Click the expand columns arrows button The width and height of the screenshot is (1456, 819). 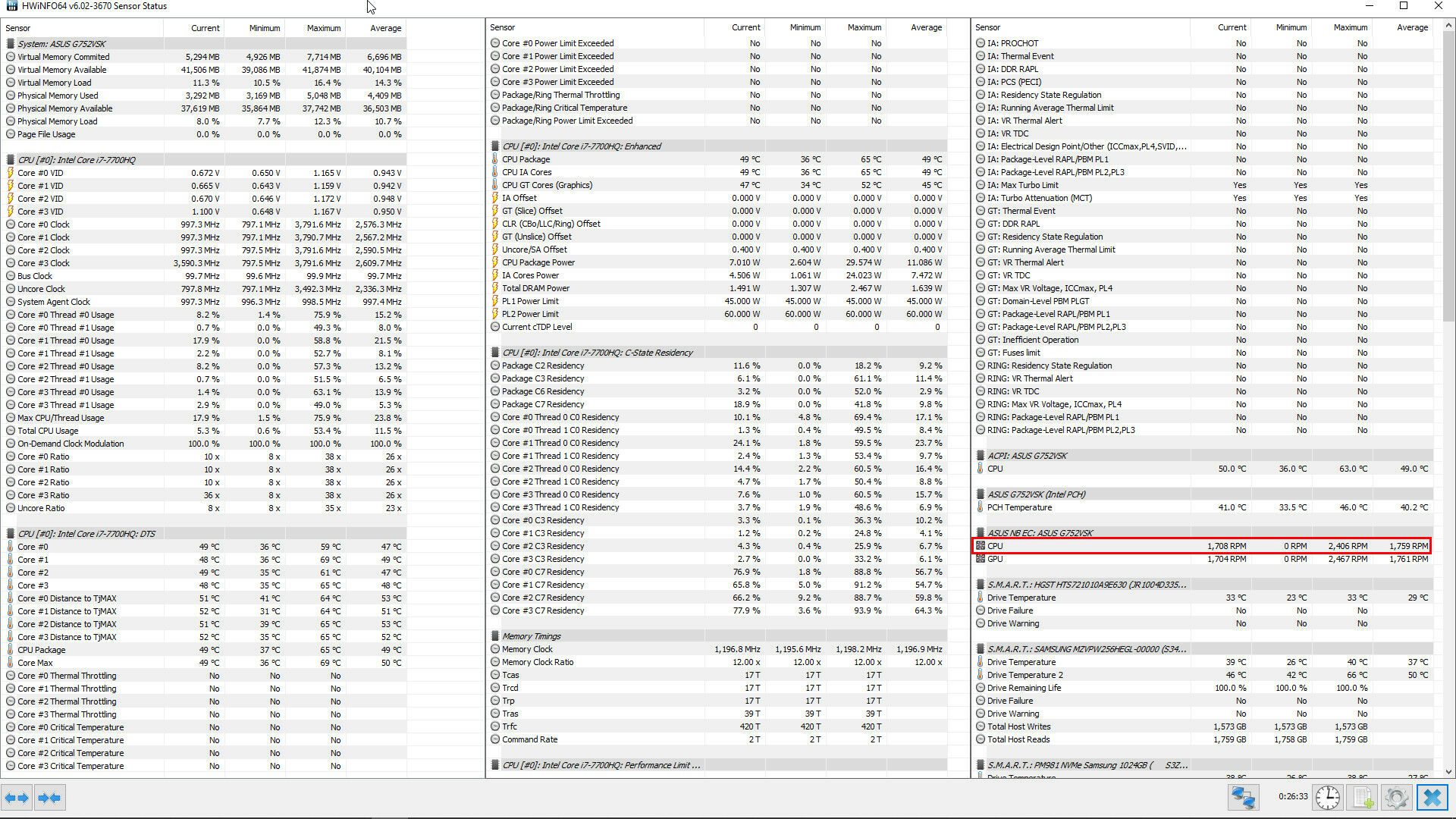coord(17,798)
